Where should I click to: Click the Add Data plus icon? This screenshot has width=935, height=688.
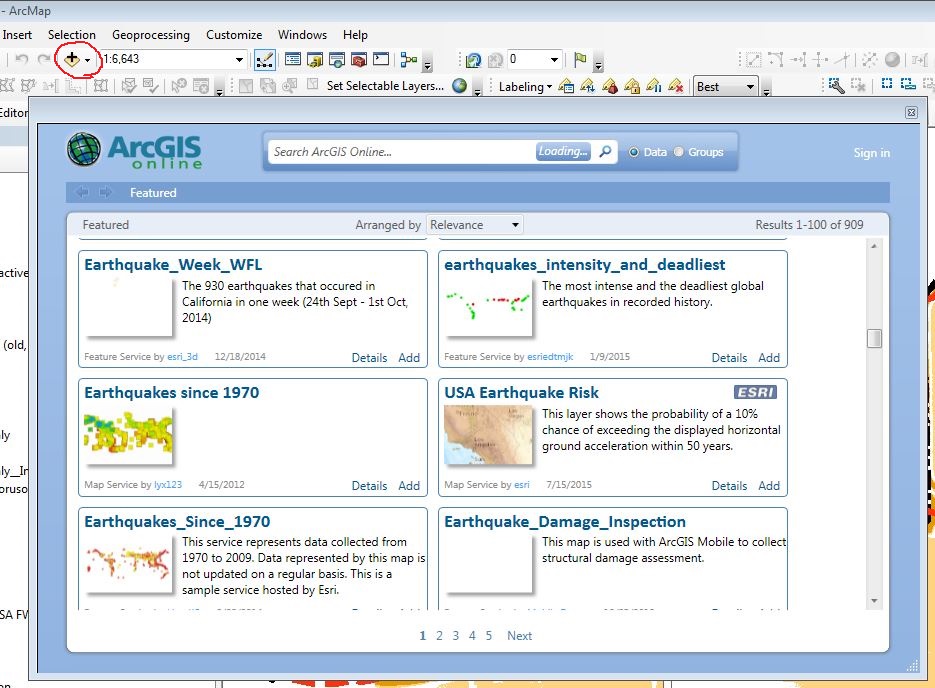(x=72, y=59)
